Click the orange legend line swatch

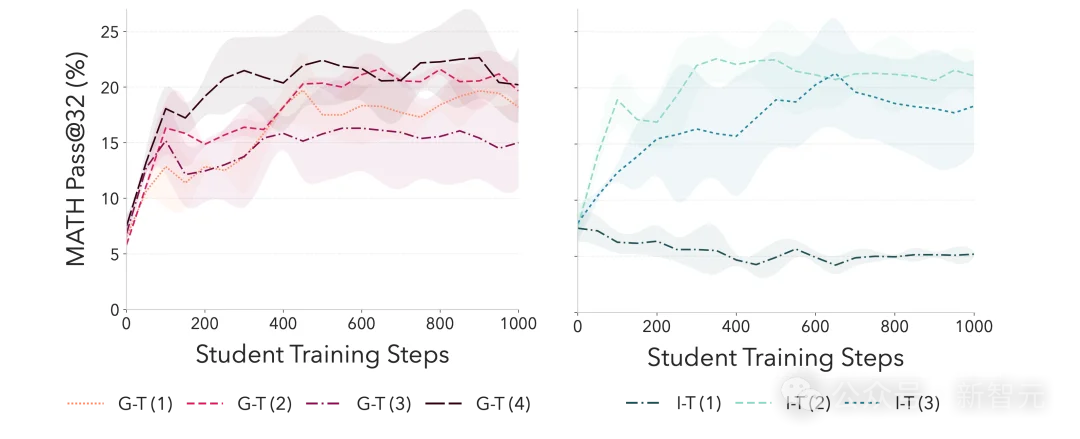pos(84,404)
